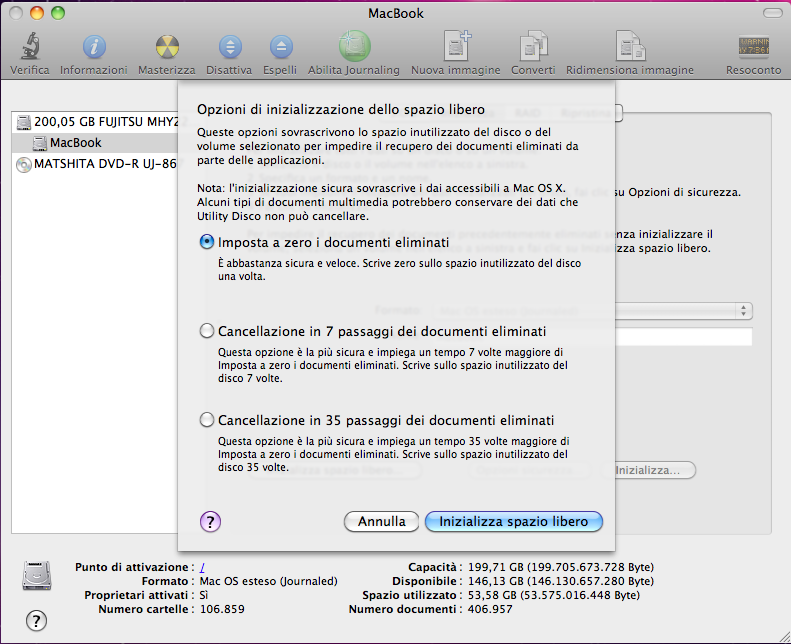Screen dimensions: 791x644
Task: Choose Imposta a zero i documenti eliminati
Action: coord(207,242)
